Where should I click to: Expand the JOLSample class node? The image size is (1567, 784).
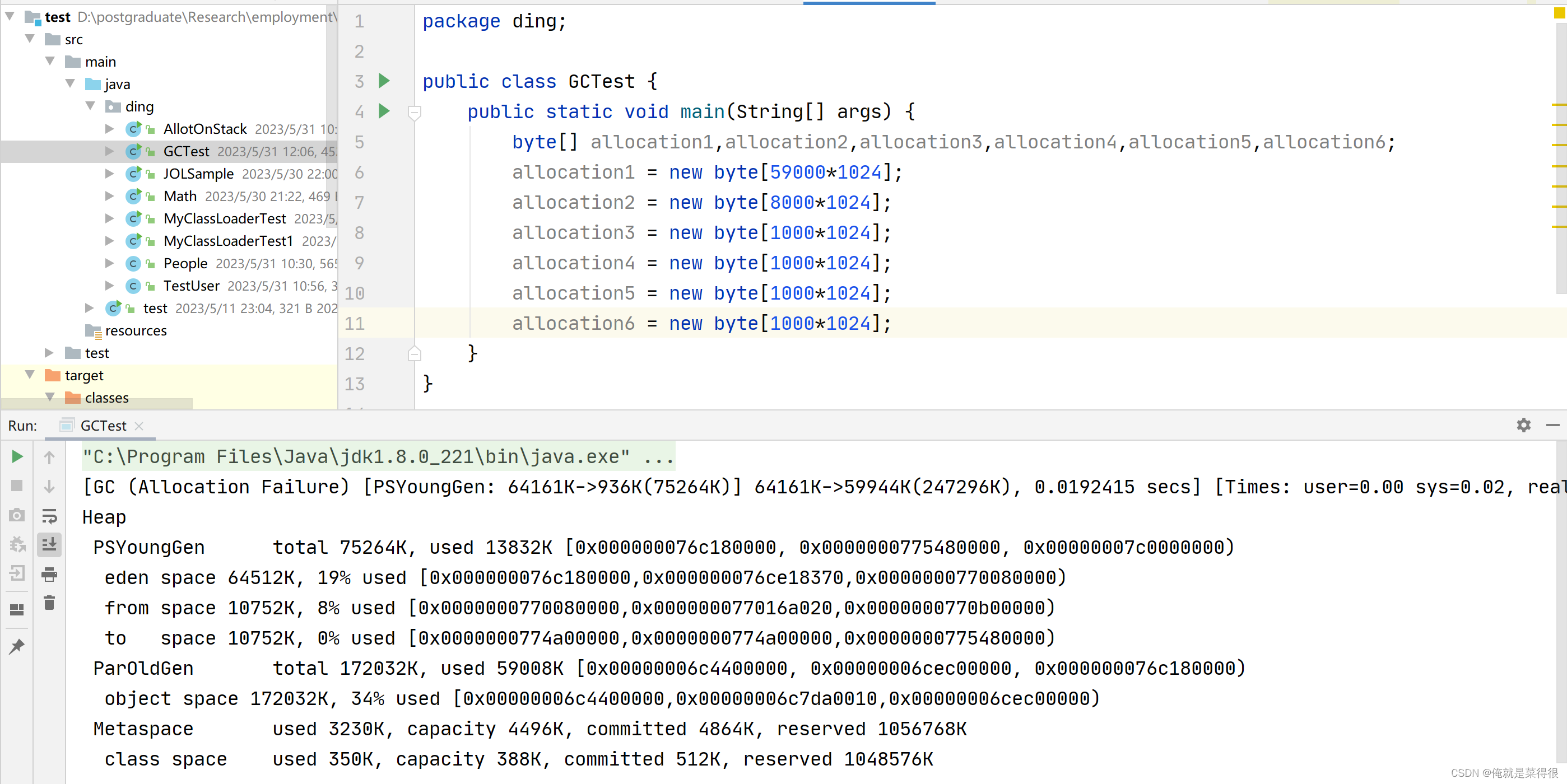(109, 174)
